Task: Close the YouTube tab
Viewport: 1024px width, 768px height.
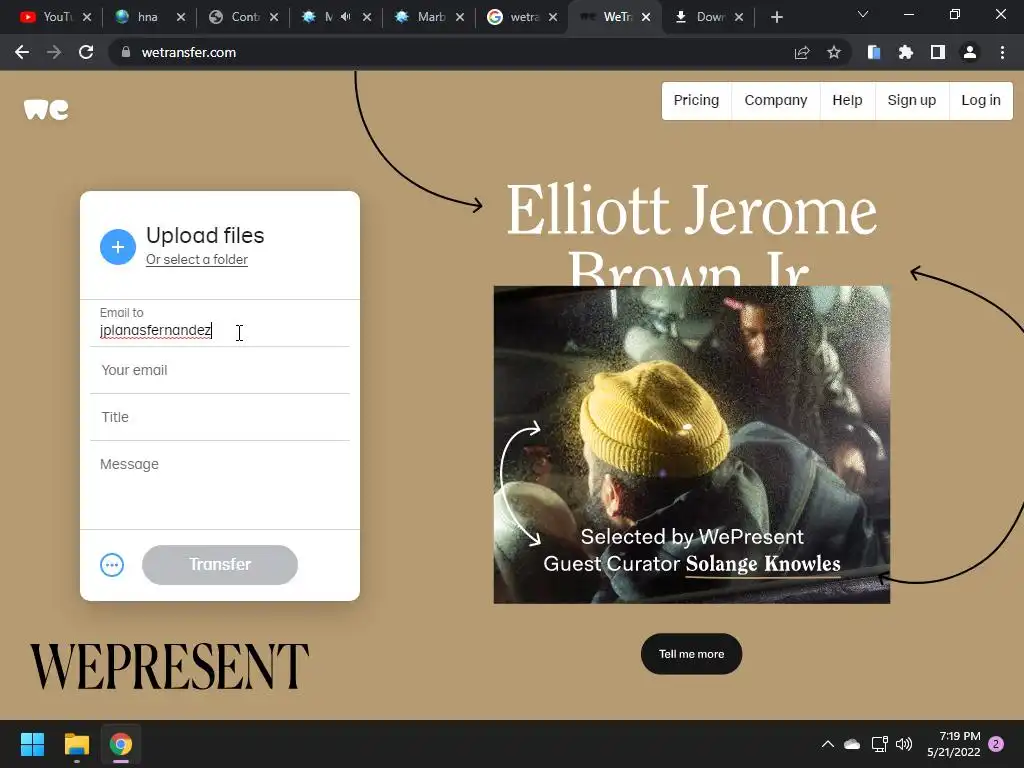Action: [x=87, y=17]
